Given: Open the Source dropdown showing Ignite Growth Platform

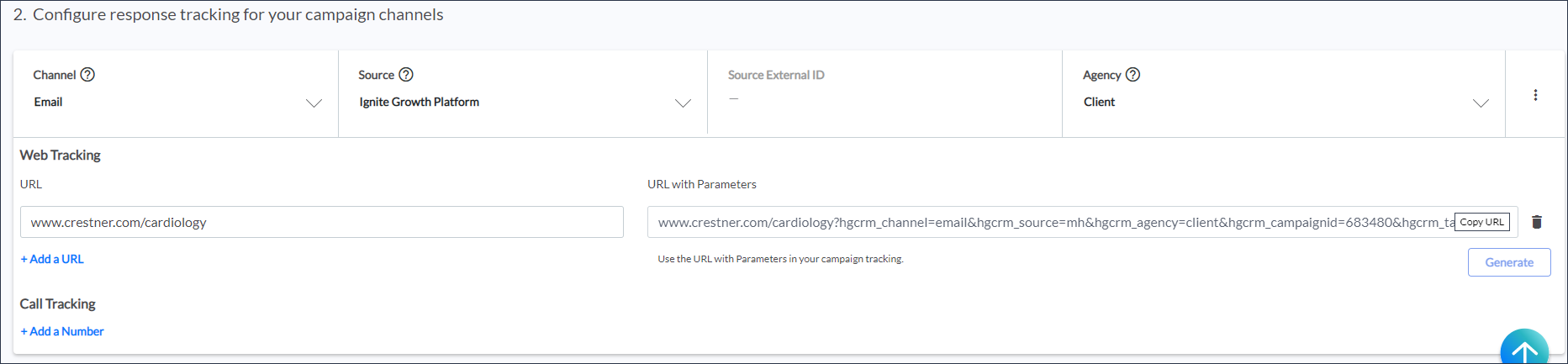Looking at the screenshot, I should [x=683, y=103].
